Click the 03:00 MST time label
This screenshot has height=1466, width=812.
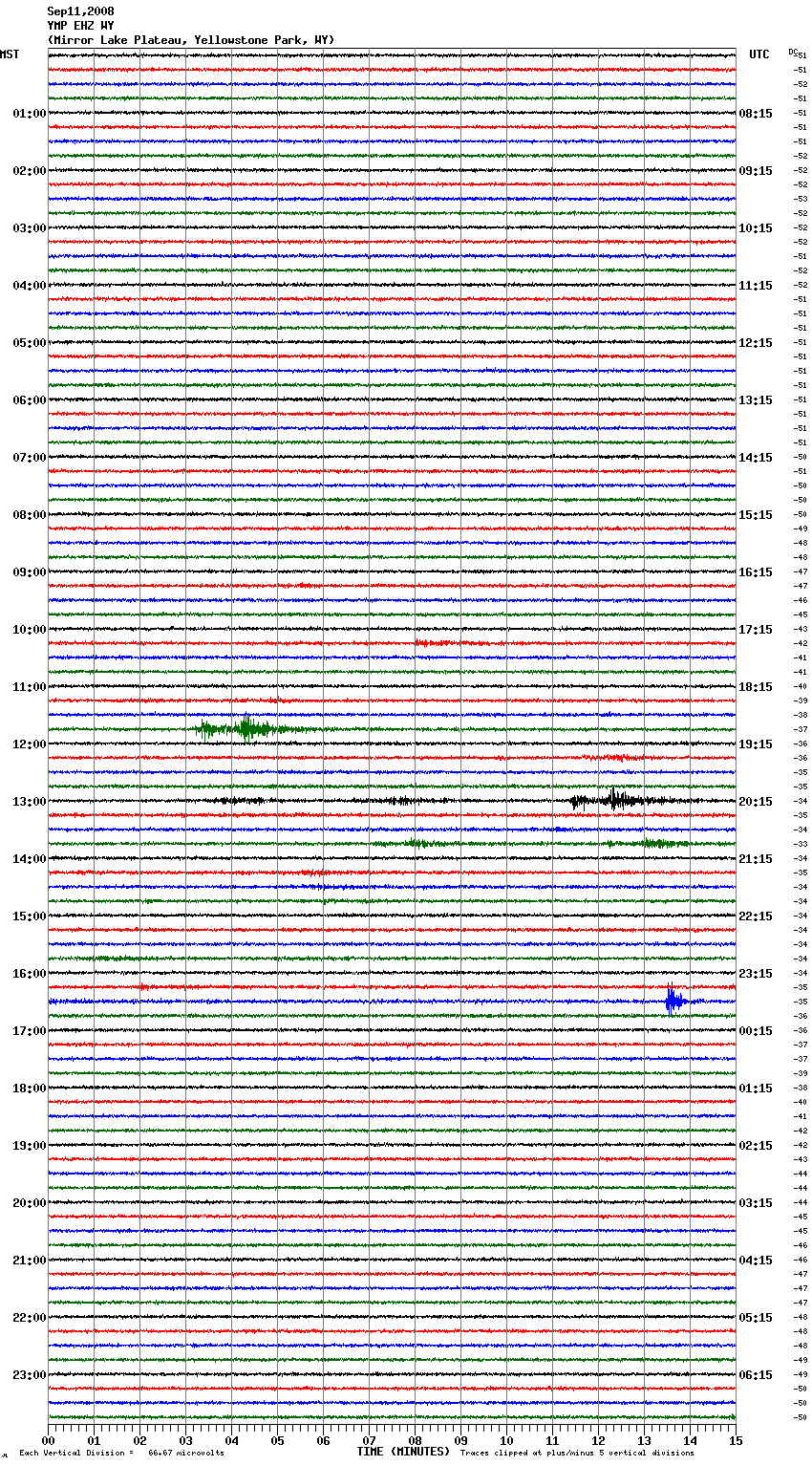(30, 228)
